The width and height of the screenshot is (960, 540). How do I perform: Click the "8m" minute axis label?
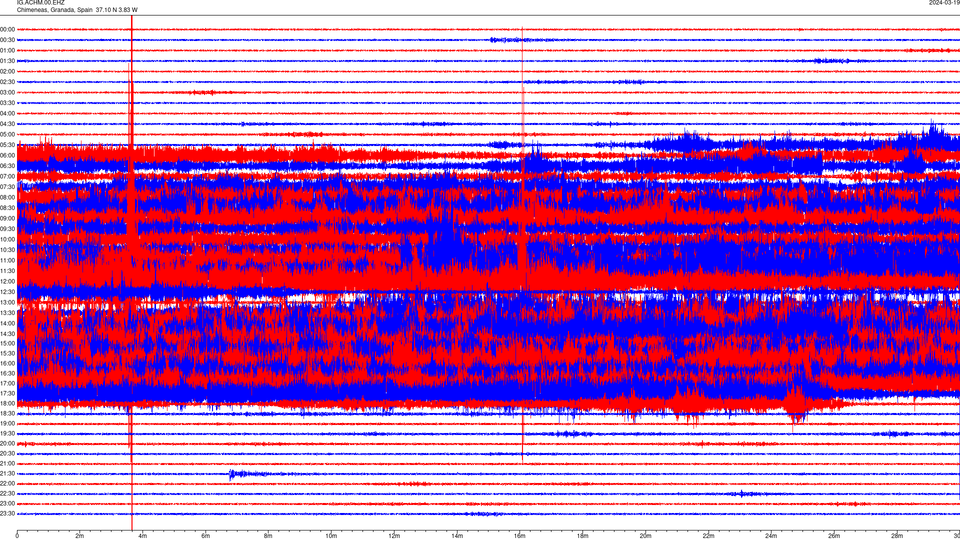[x=268, y=536]
